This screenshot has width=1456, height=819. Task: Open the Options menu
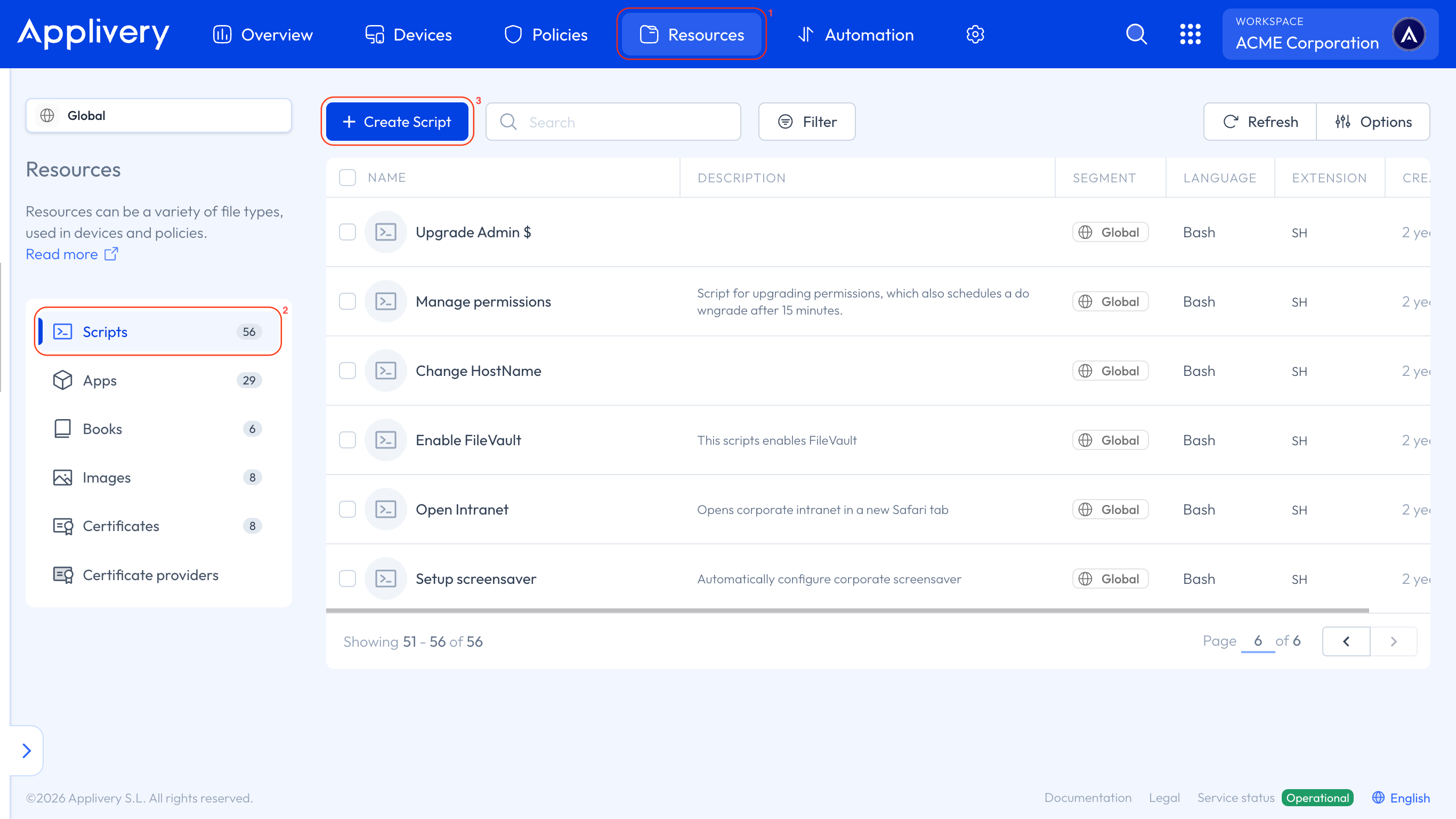click(x=1373, y=122)
